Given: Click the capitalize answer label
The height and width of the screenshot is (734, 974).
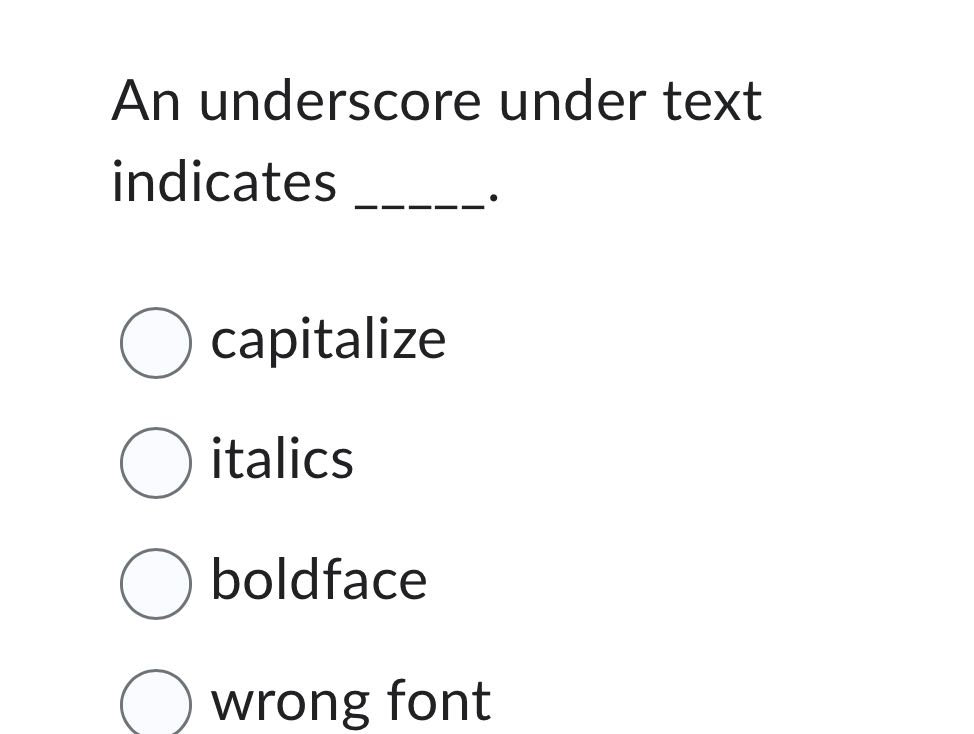Looking at the screenshot, I should click(x=328, y=340).
